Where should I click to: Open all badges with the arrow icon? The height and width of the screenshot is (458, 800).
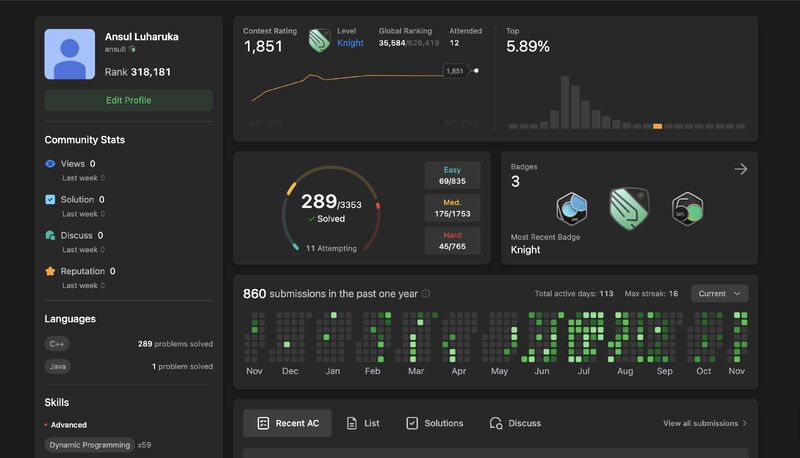point(741,169)
